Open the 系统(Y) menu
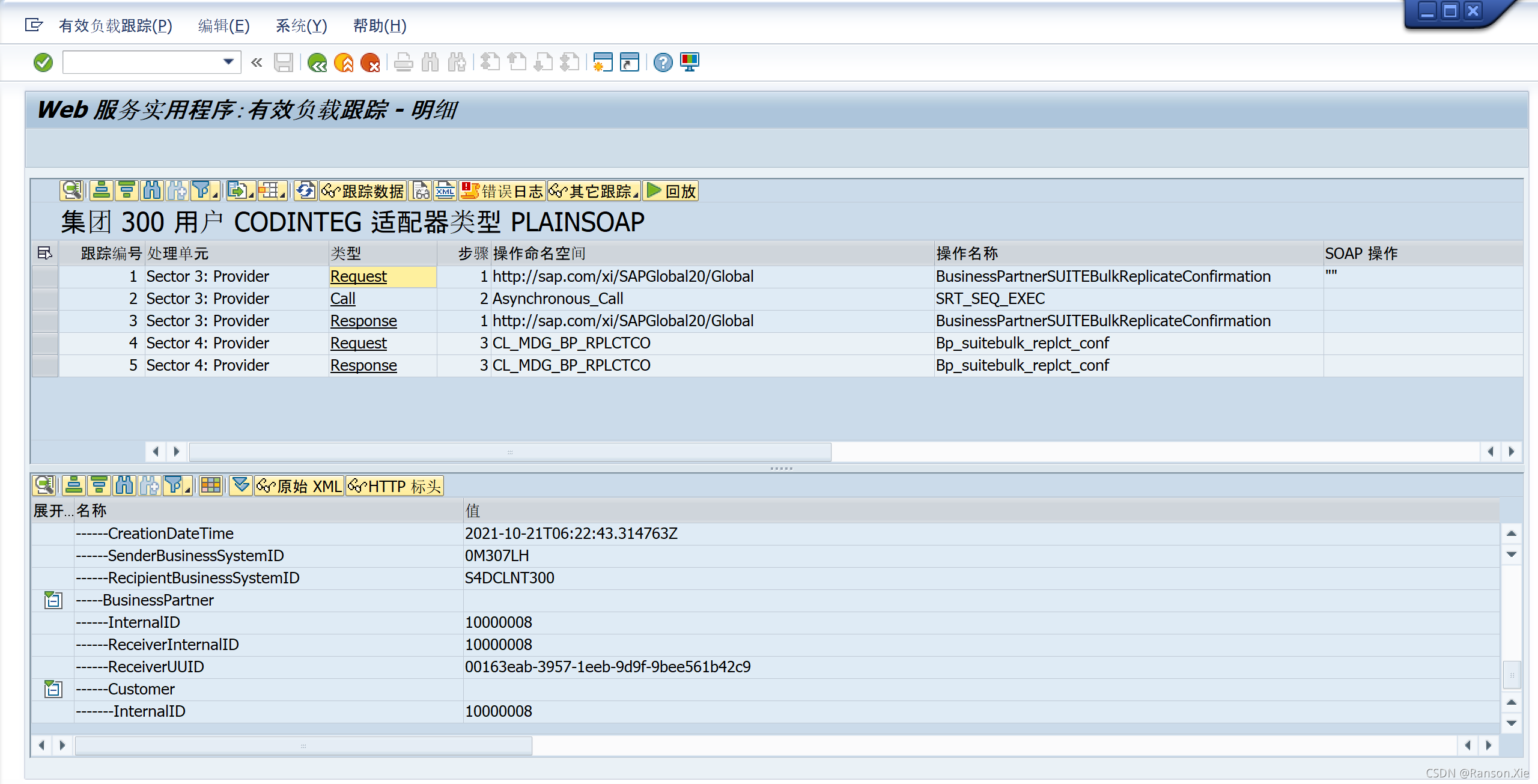The height and width of the screenshot is (784, 1538). tap(301, 26)
